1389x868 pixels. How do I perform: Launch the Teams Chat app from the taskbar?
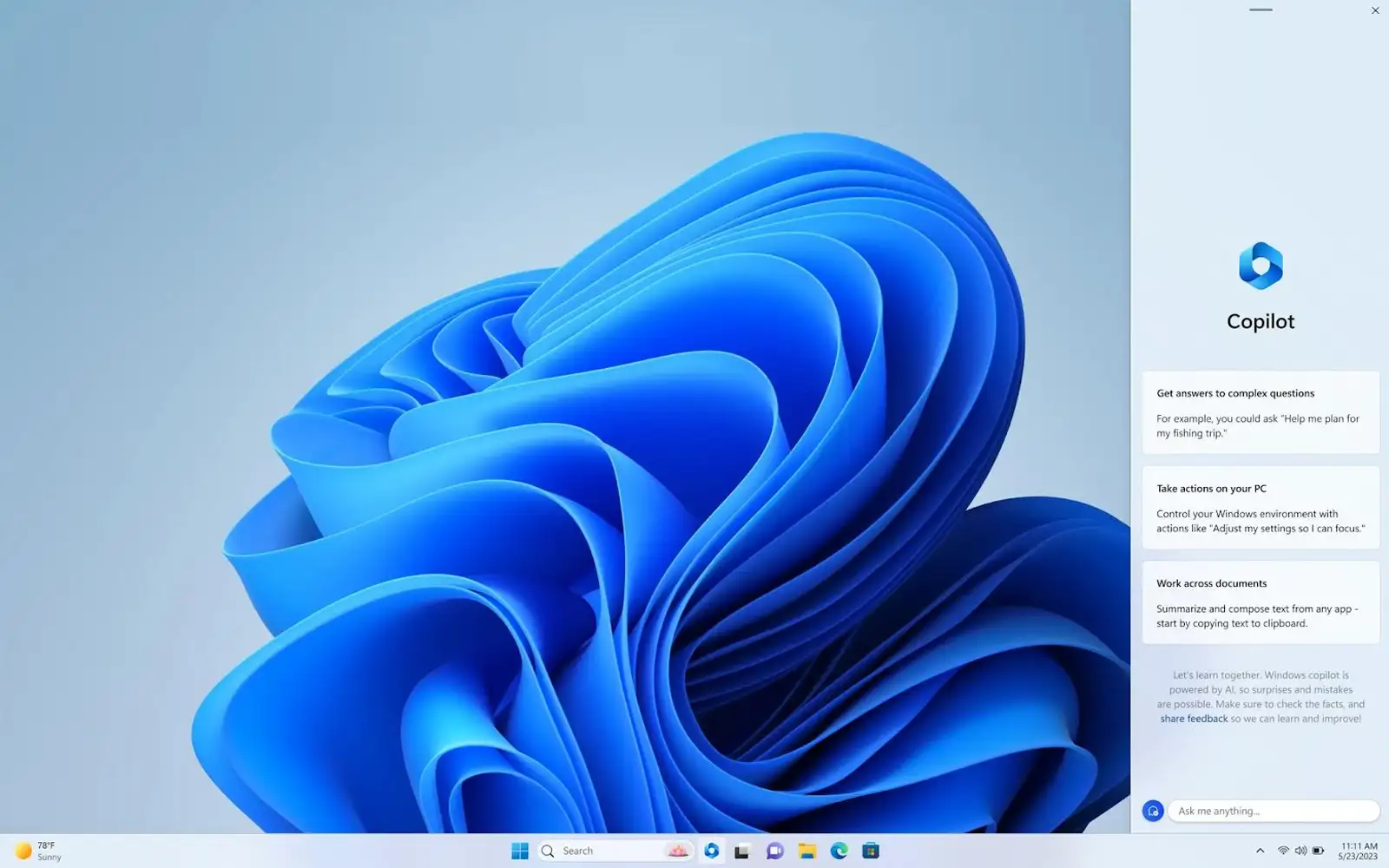(774, 851)
